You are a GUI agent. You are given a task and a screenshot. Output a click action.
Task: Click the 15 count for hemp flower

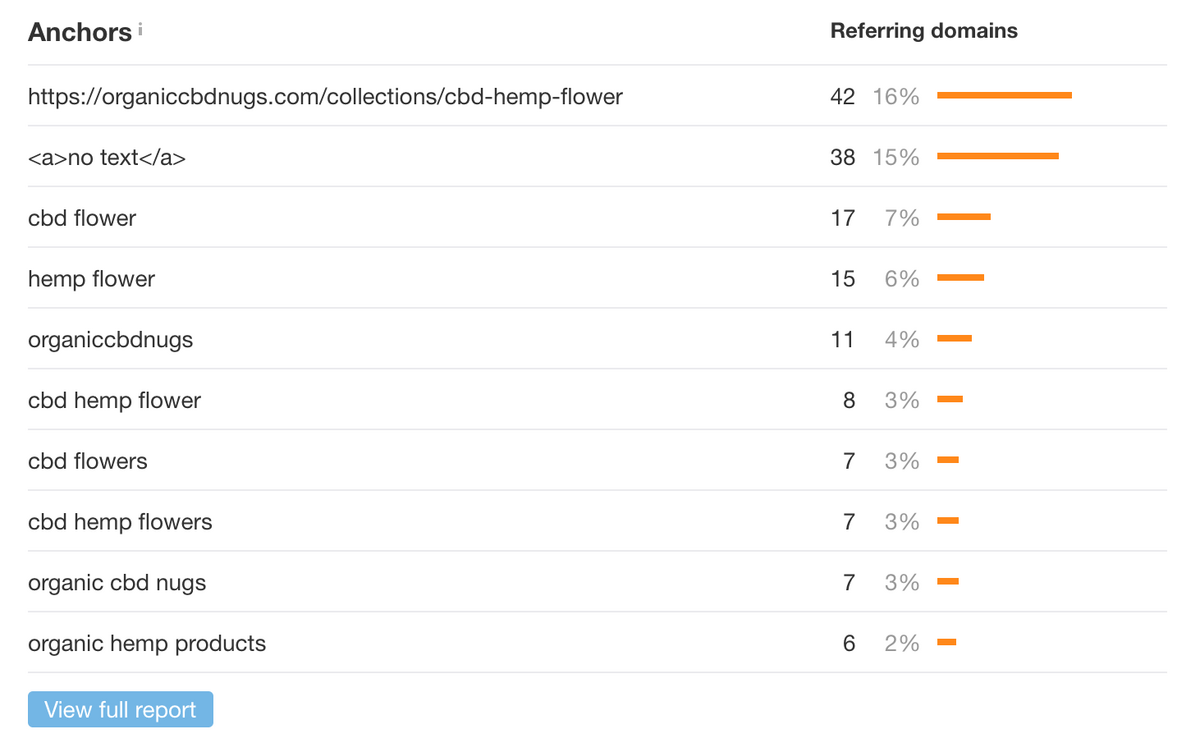coord(842,279)
